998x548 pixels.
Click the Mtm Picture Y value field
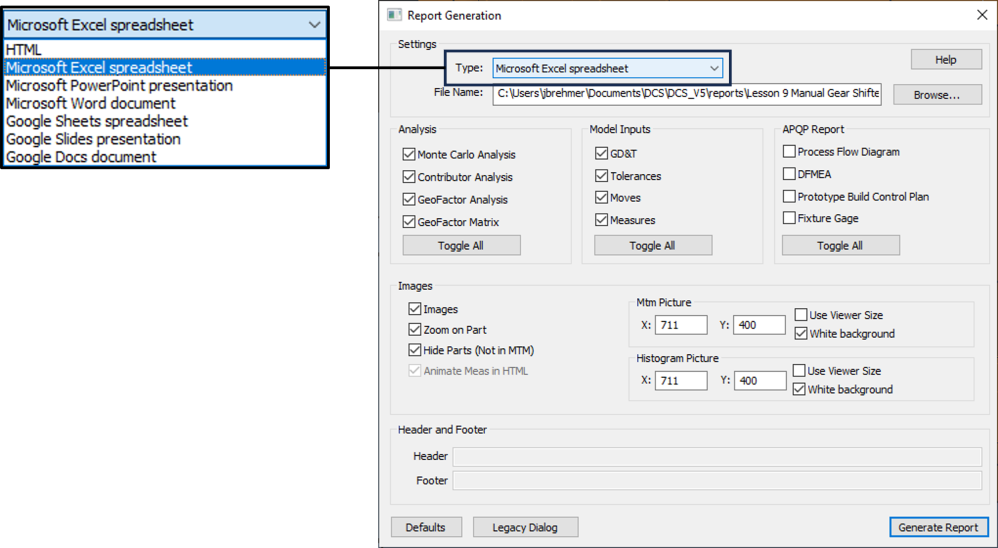click(x=759, y=325)
